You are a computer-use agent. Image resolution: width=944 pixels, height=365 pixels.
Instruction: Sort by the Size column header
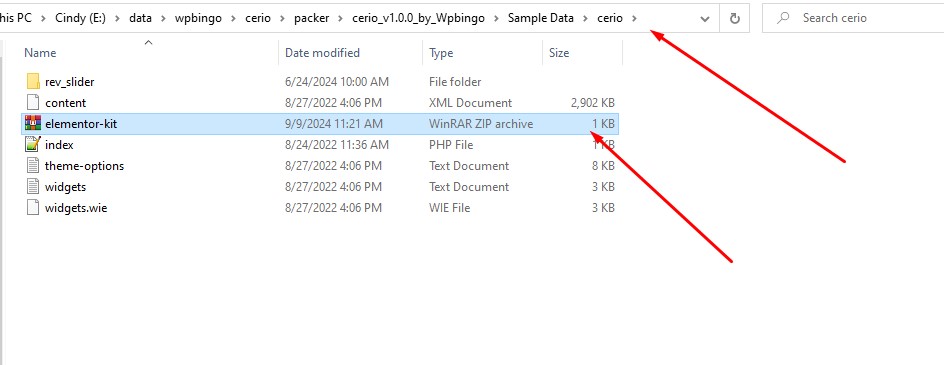[x=559, y=53]
